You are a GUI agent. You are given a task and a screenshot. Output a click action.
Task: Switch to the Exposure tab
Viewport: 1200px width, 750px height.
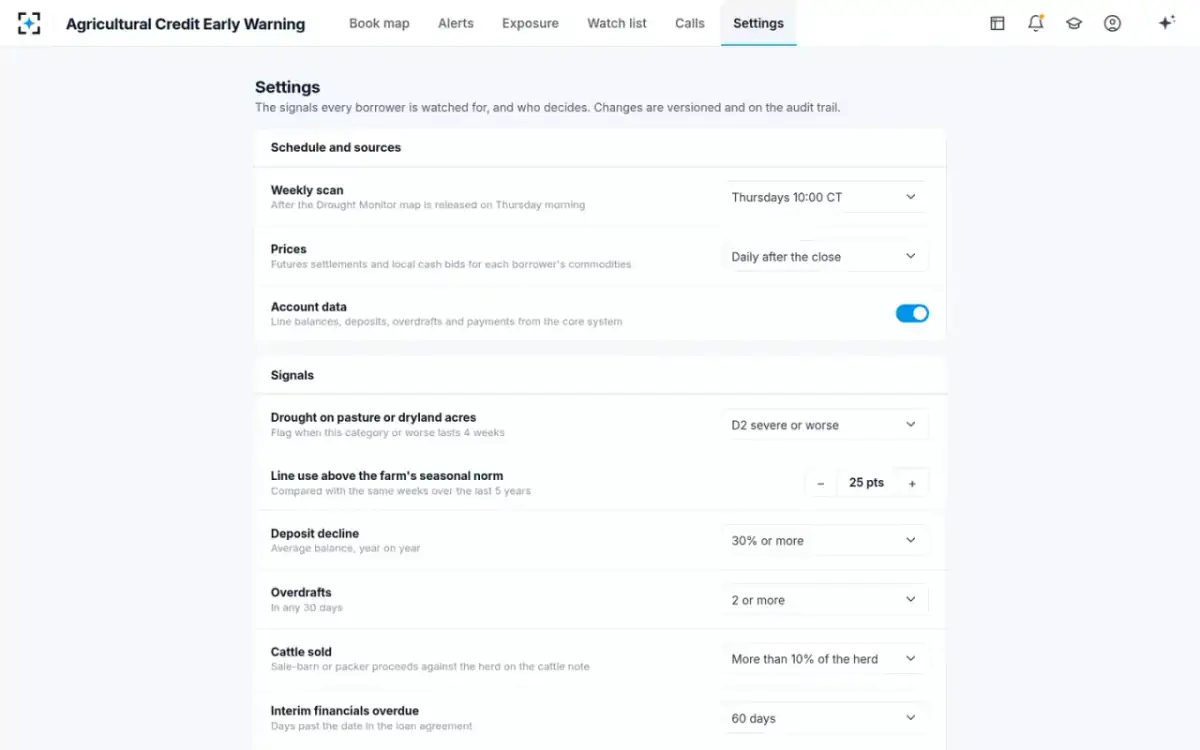click(530, 23)
